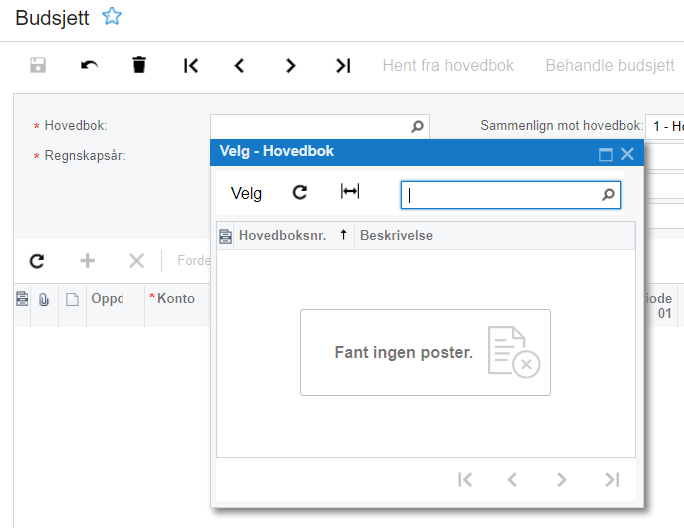The image size is (684, 528).
Task: Go to previous record in main toolbar
Action: click(x=239, y=66)
